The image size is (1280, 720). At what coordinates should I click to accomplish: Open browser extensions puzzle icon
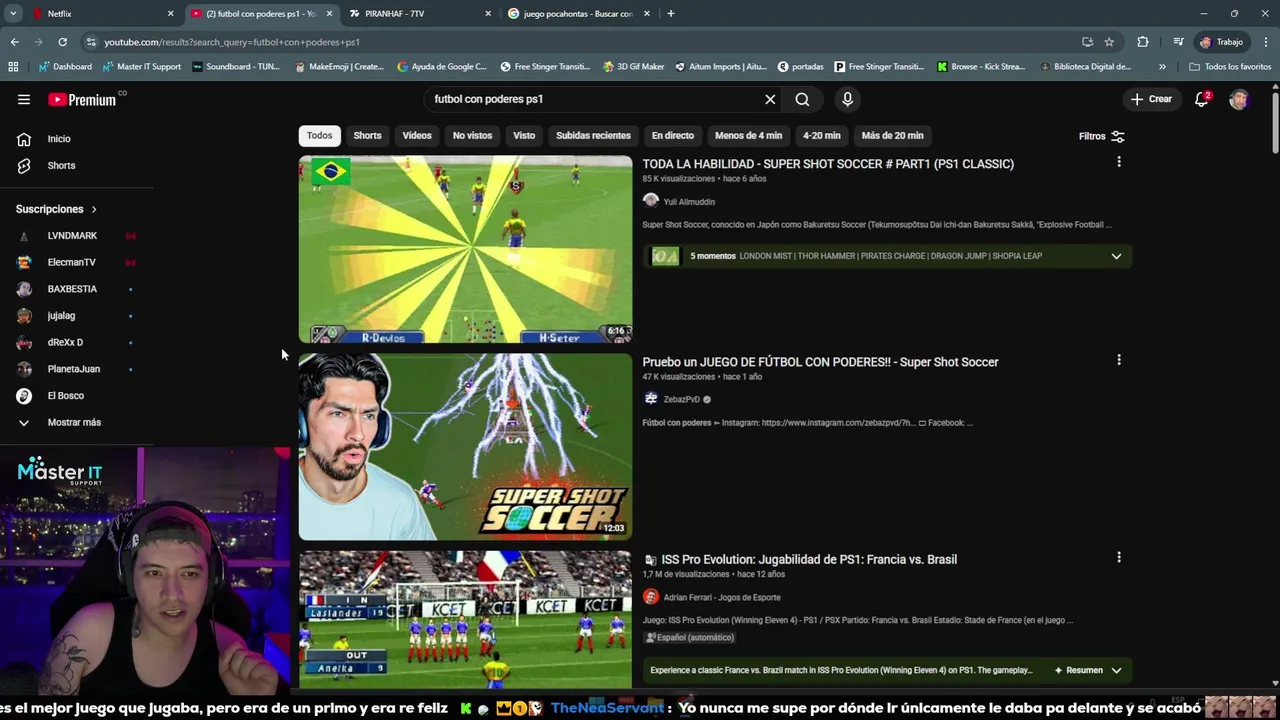click(x=1143, y=42)
